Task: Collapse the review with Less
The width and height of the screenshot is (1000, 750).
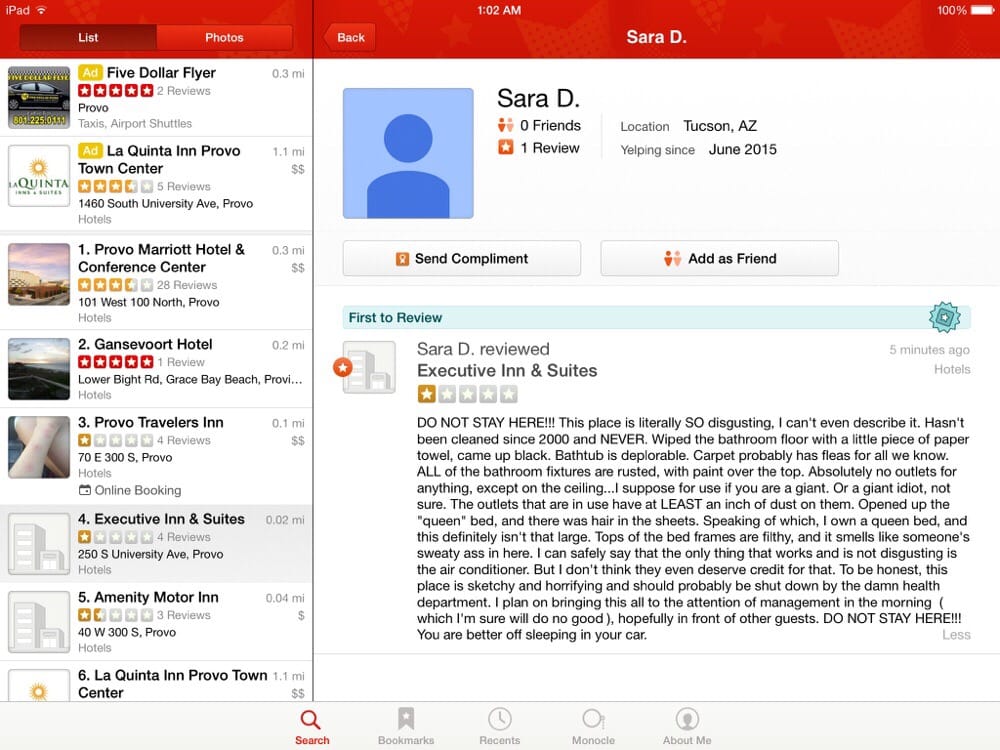Action: click(955, 635)
